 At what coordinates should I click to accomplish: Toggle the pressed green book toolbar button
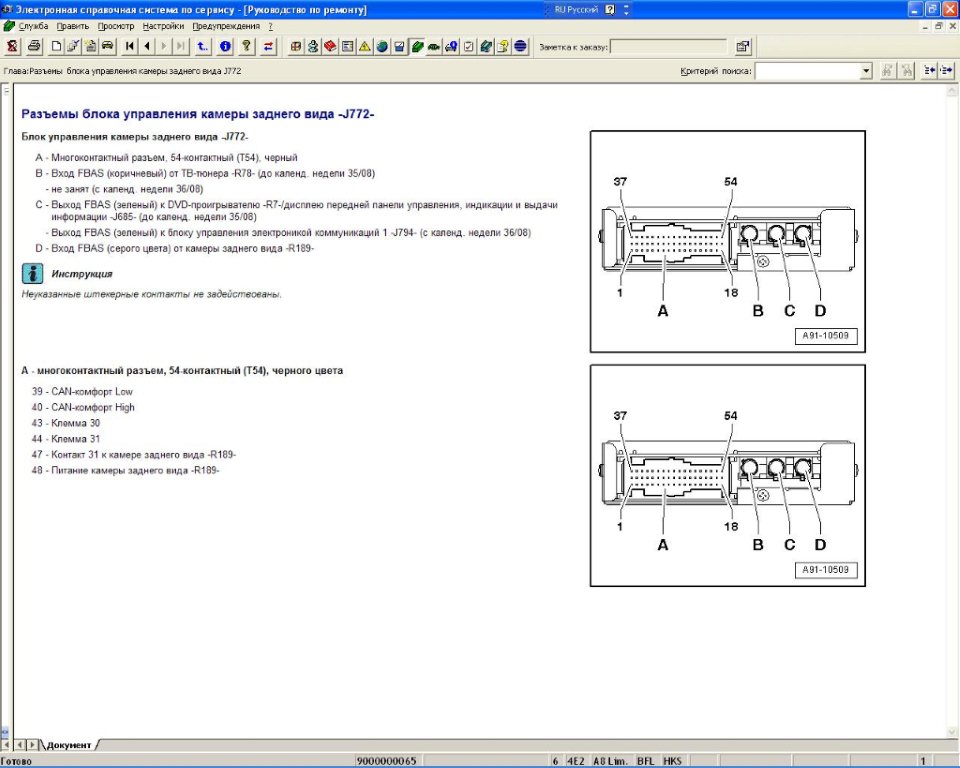coord(417,46)
